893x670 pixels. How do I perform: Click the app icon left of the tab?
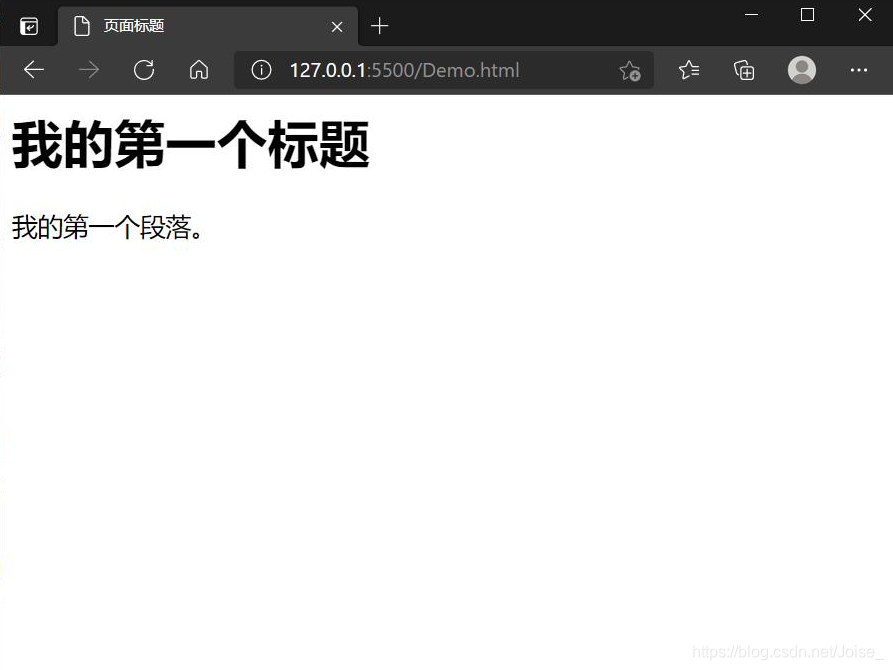click(x=27, y=25)
